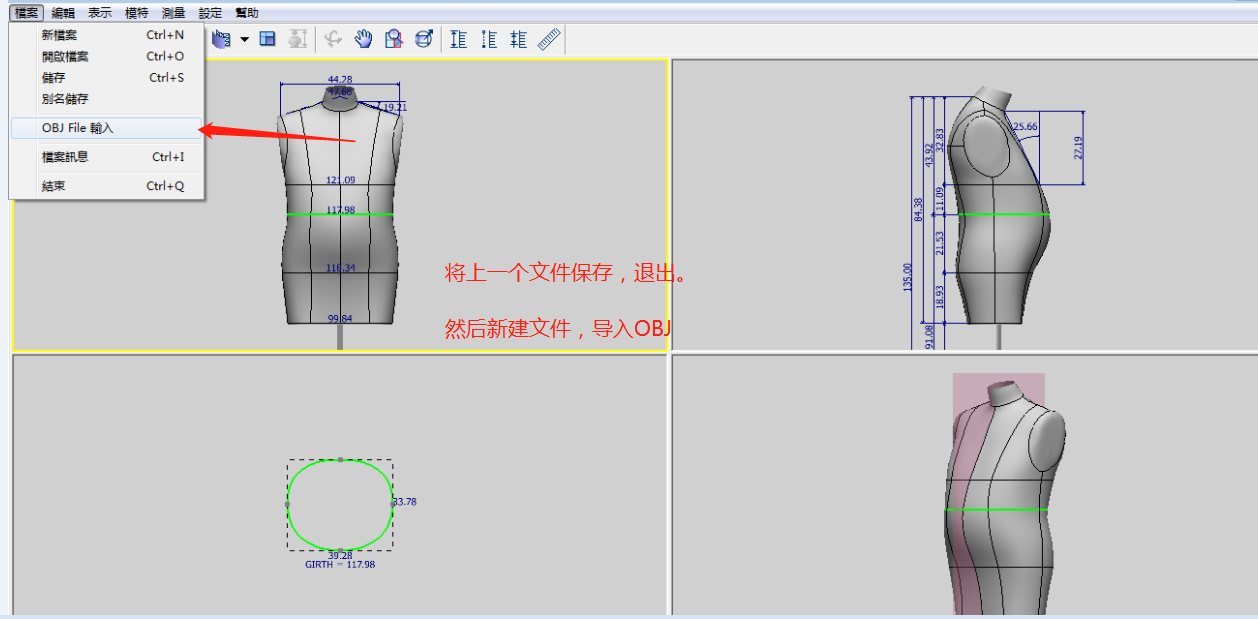
Task: Select the rotate view tool icon
Action: coord(333,39)
